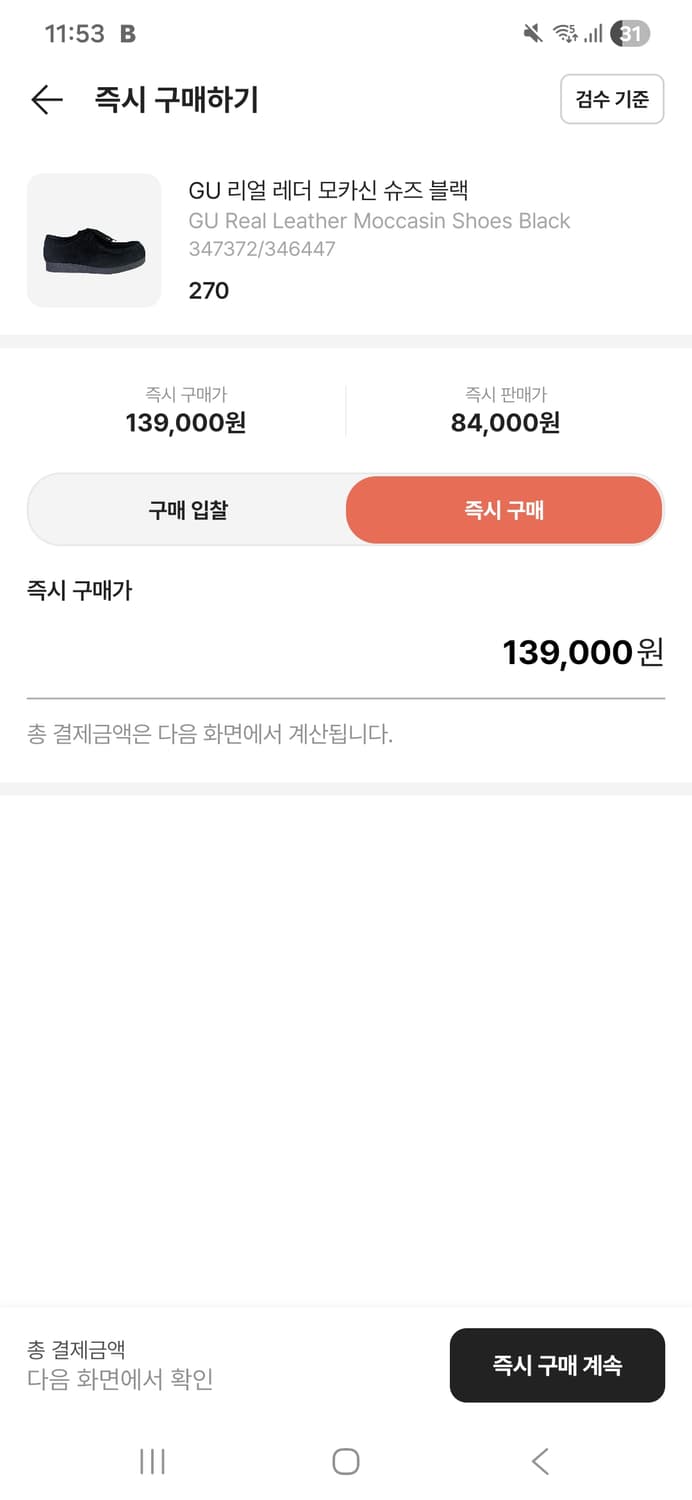Tap the product name GU 리얼 레더 모카신

point(330,190)
